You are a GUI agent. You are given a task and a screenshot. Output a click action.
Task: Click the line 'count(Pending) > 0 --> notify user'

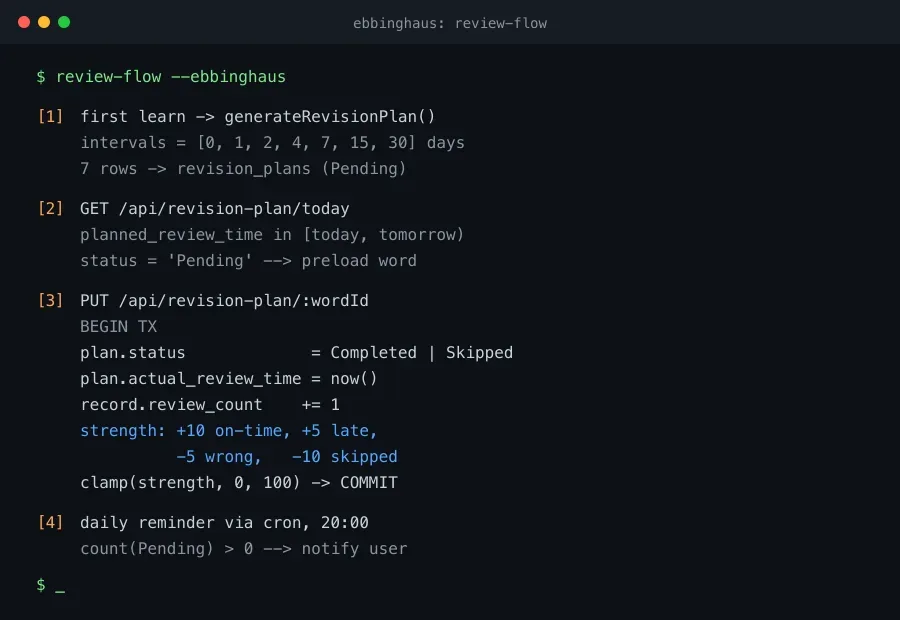click(243, 549)
